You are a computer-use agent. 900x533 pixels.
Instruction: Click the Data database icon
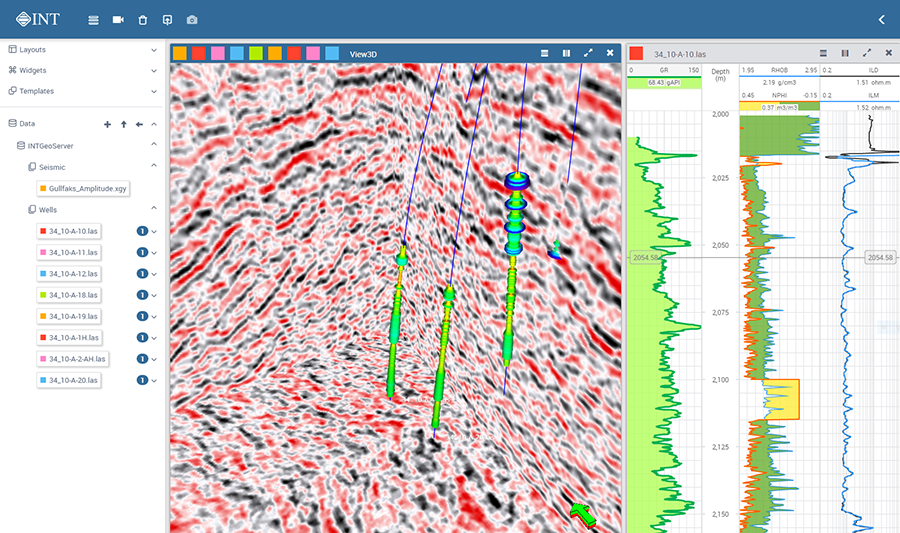(12, 123)
